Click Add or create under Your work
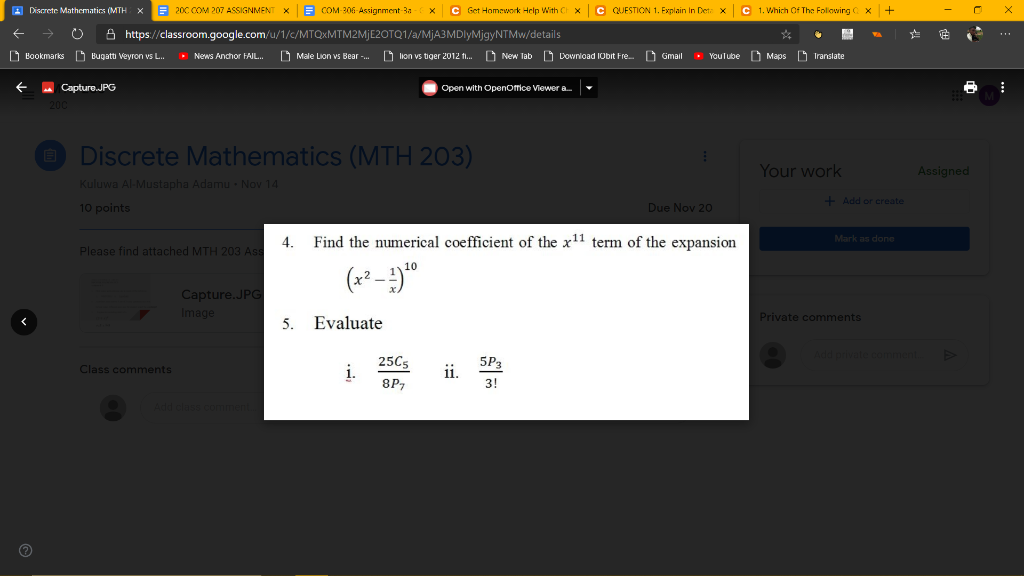Screen dimensions: 1024x576 [864, 201]
